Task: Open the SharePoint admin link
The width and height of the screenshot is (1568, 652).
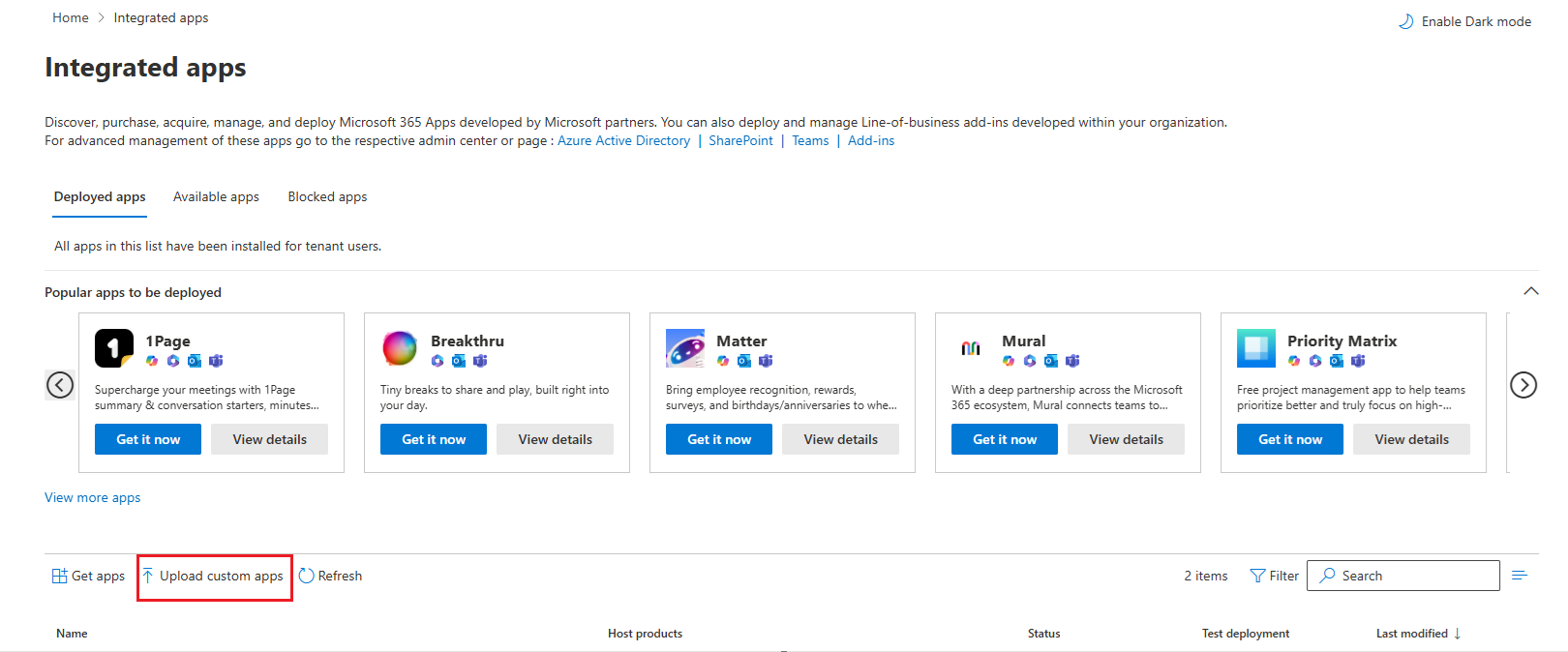Action: (740, 140)
